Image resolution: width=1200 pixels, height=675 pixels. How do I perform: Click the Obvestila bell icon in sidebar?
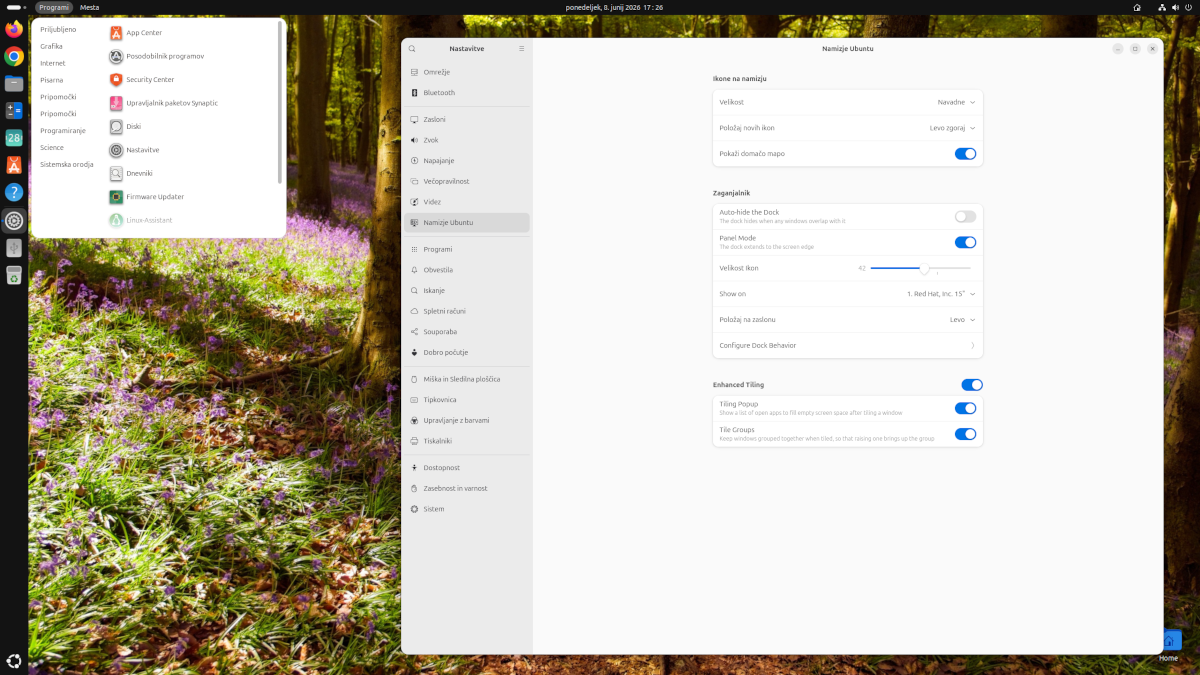tap(414, 270)
